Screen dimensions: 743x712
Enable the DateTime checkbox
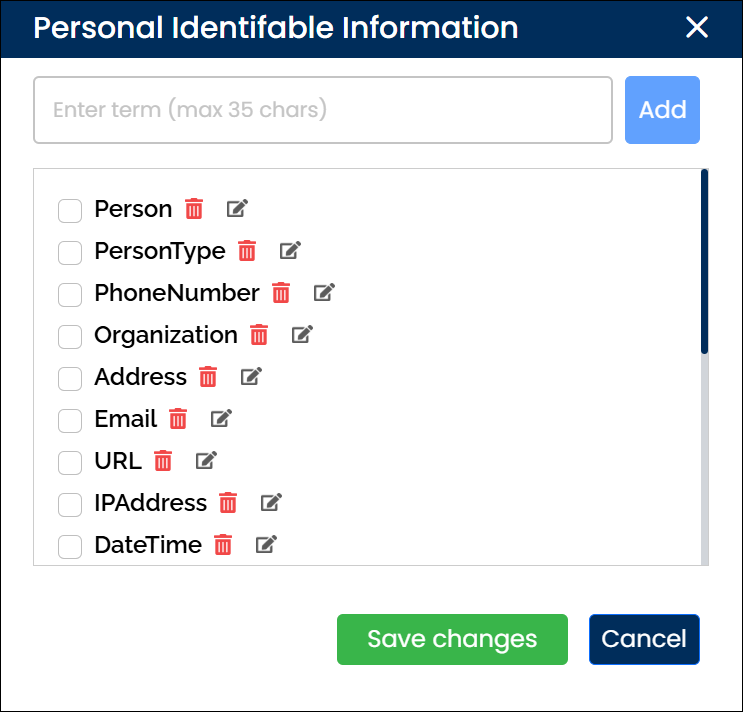(70, 547)
